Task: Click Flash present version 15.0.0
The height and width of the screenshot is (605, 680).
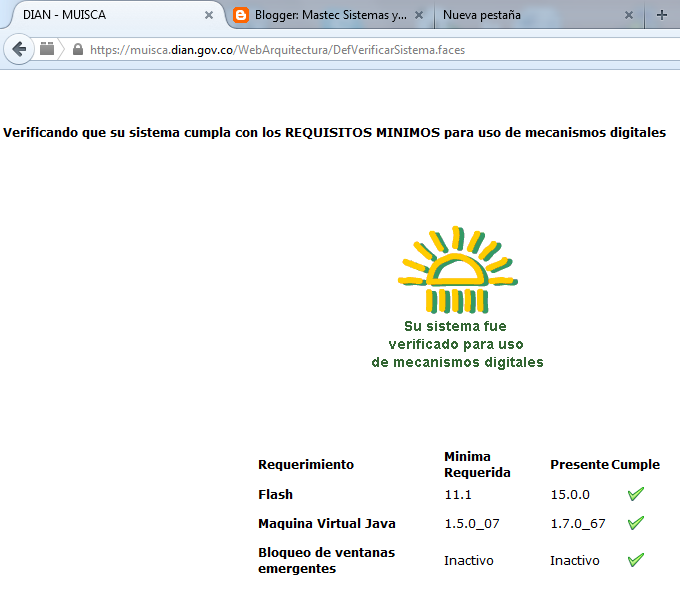Action: [x=570, y=494]
